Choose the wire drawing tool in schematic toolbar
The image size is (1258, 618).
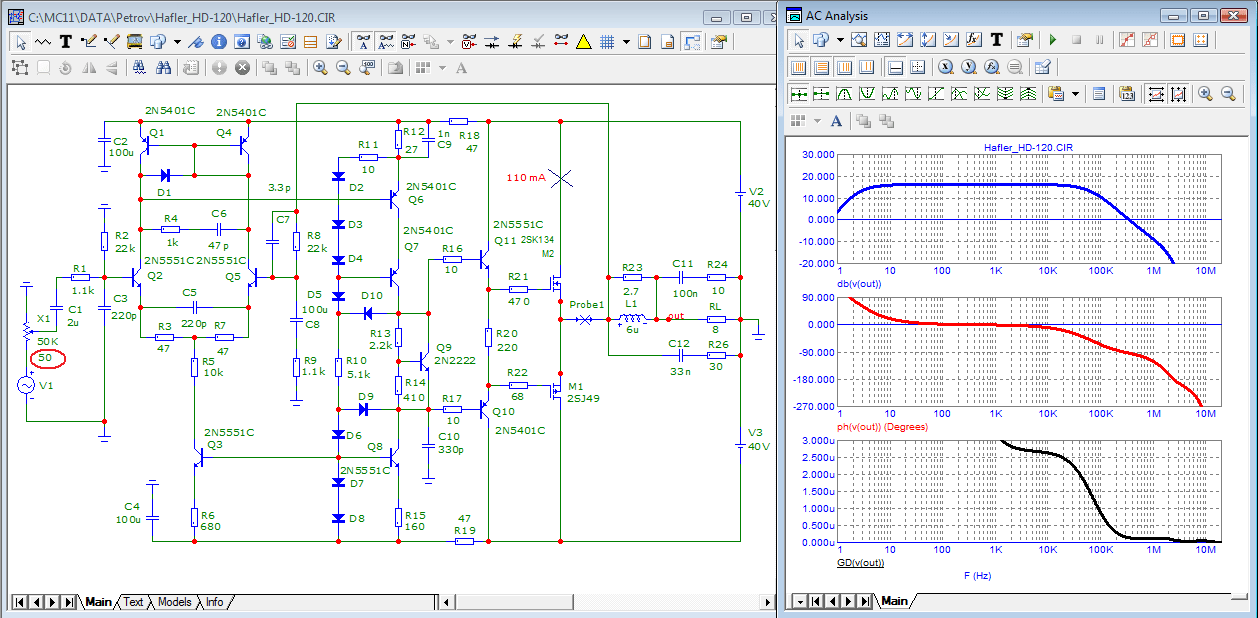[89, 41]
